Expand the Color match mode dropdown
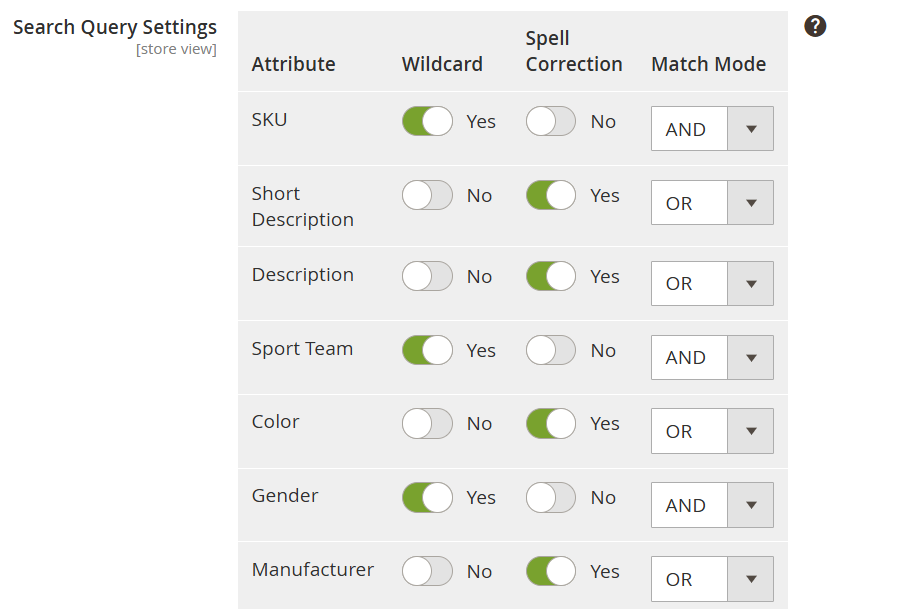The image size is (916, 609). coord(712,432)
